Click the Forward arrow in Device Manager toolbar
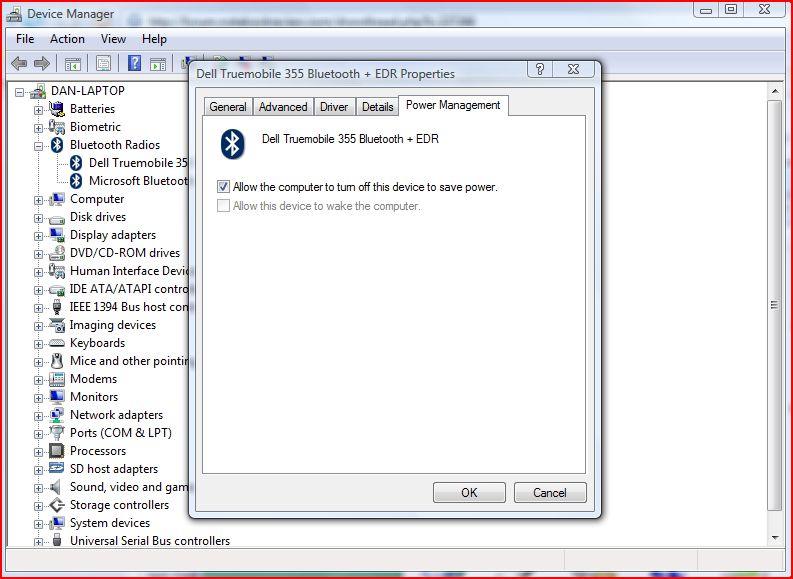The height and width of the screenshot is (579, 793). (41, 64)
